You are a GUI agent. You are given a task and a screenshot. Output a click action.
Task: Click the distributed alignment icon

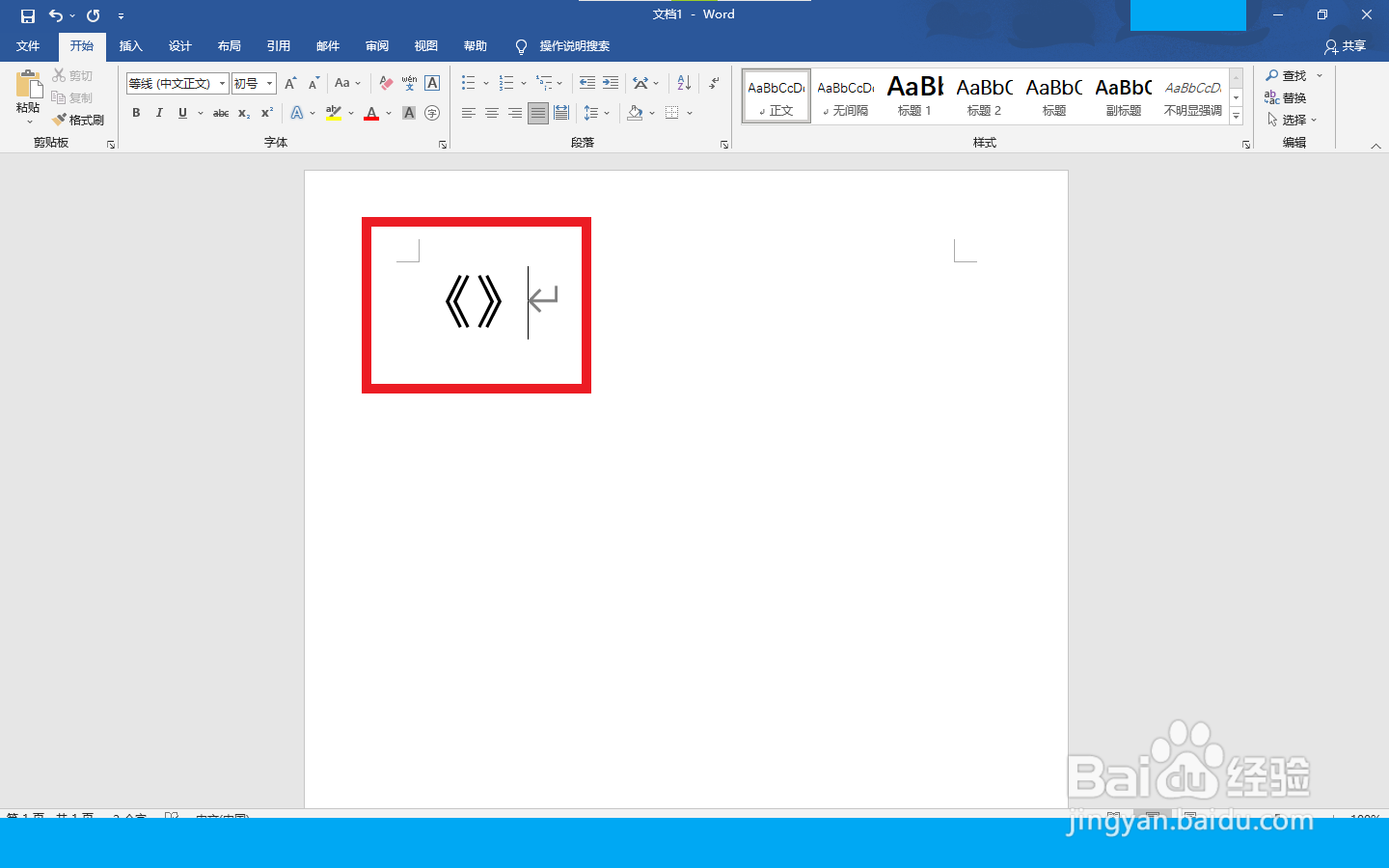pos(561,113)
